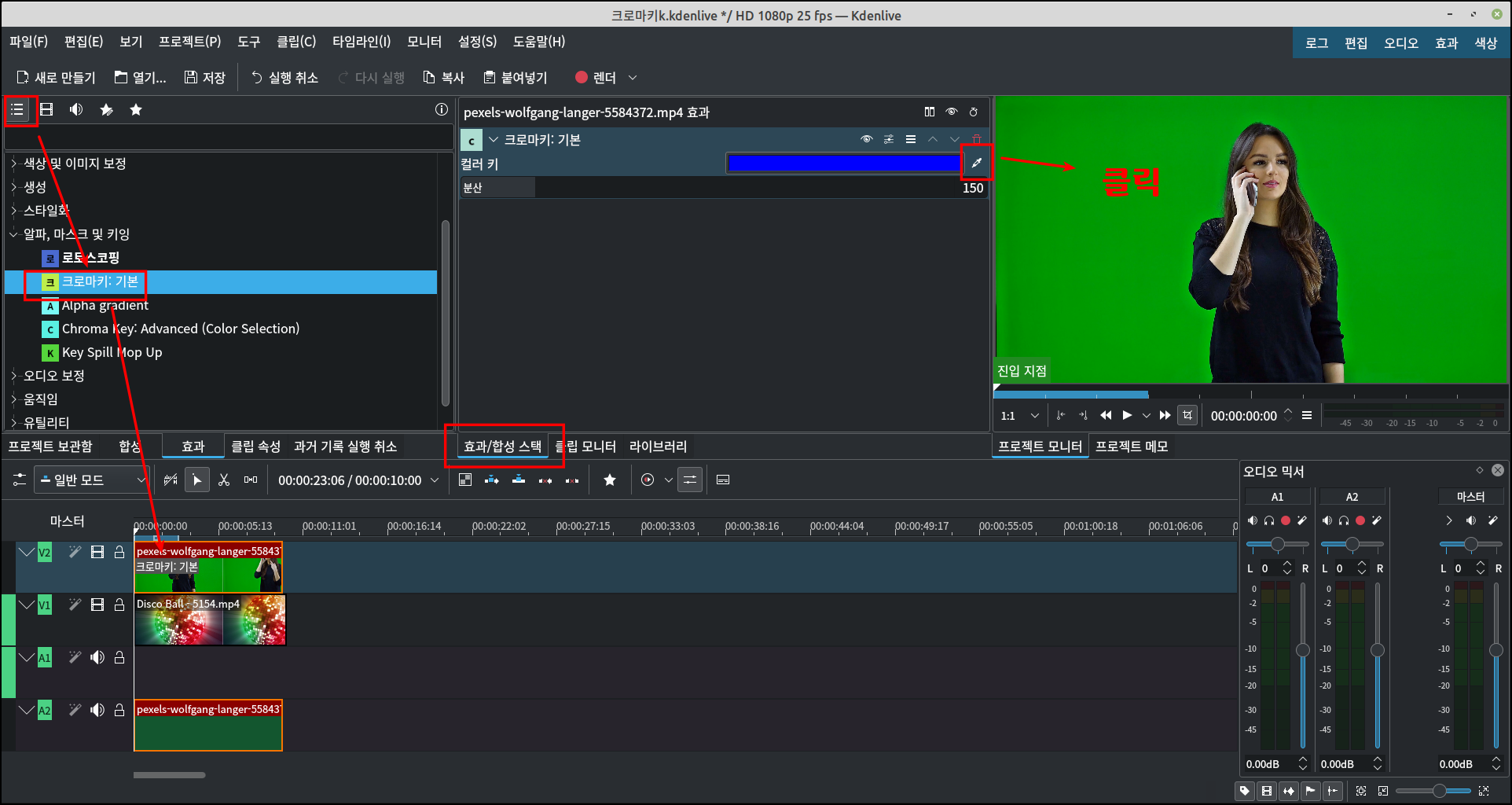Adjust the 분산 variance slider
The height and width of the screenshot is (805, 1512).
coord(724,187)
